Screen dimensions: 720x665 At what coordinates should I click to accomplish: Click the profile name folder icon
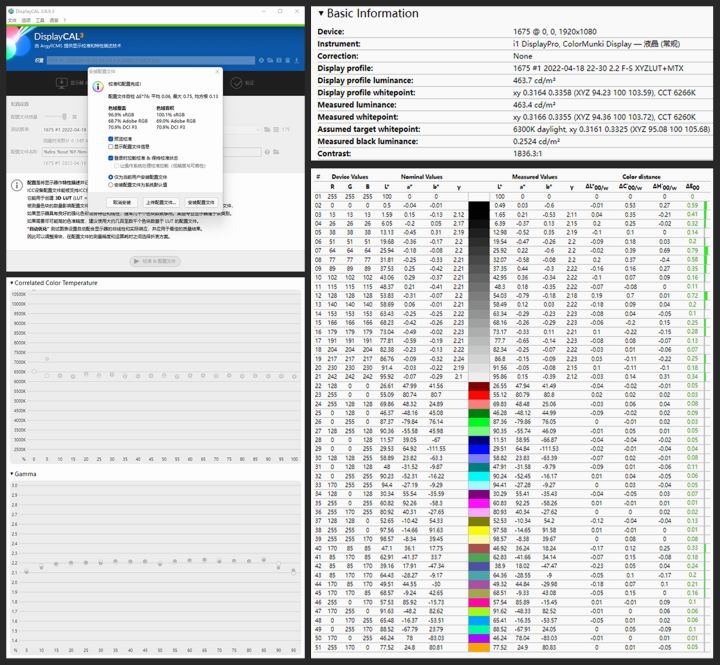click(276, 152)
